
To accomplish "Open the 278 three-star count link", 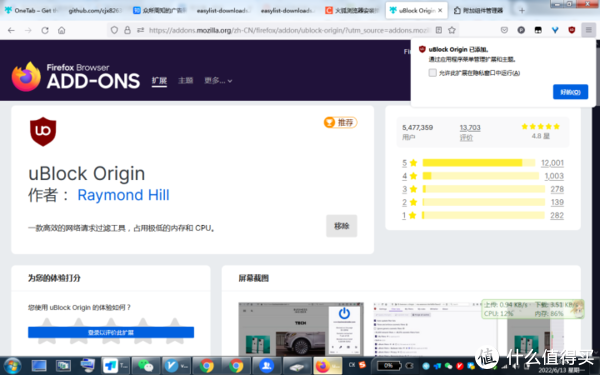I will point(557,189).
